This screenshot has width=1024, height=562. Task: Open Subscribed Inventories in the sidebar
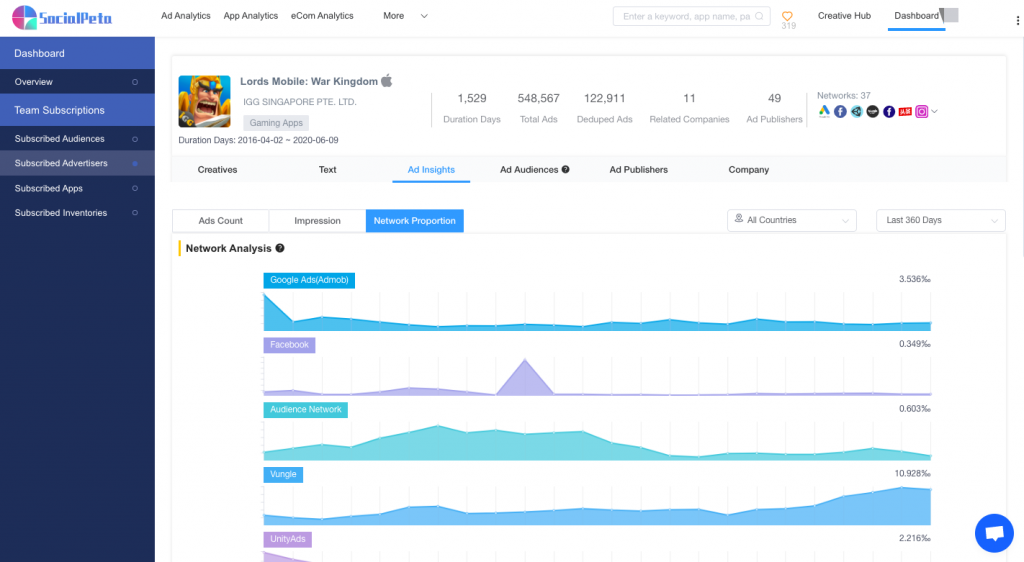(77, 213)
